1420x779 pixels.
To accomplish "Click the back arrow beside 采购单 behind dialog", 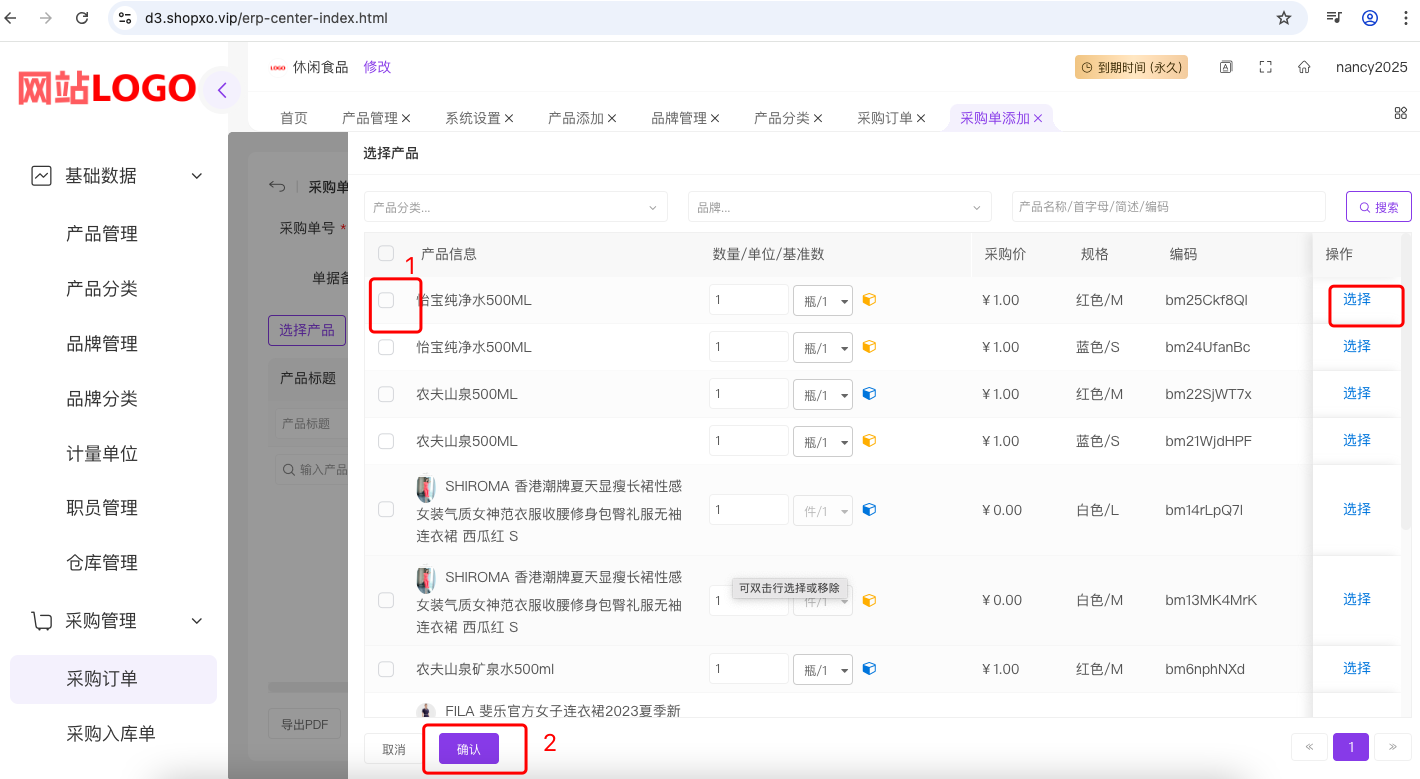I will (277, 187).
